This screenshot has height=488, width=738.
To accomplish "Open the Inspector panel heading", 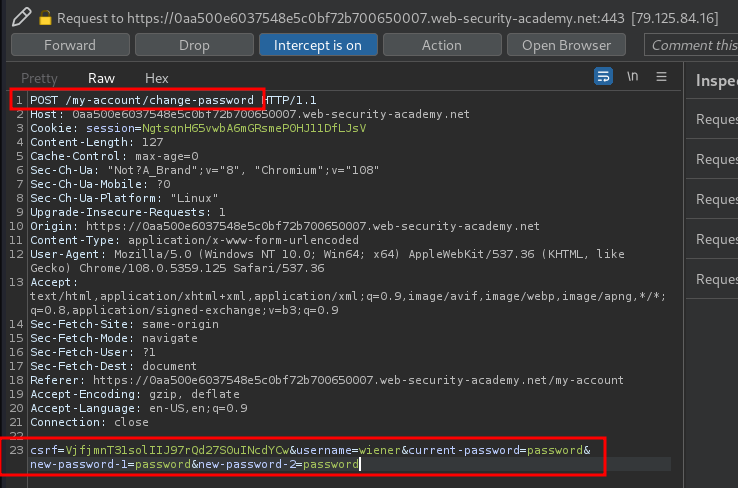I will coord(716,80).
